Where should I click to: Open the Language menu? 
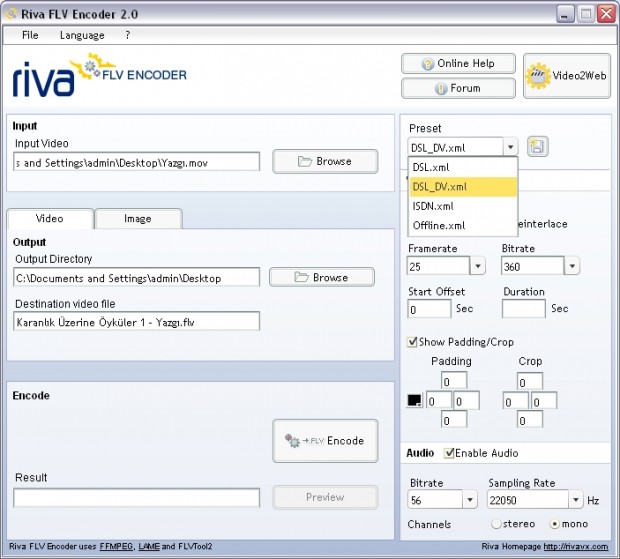[82, 35]
